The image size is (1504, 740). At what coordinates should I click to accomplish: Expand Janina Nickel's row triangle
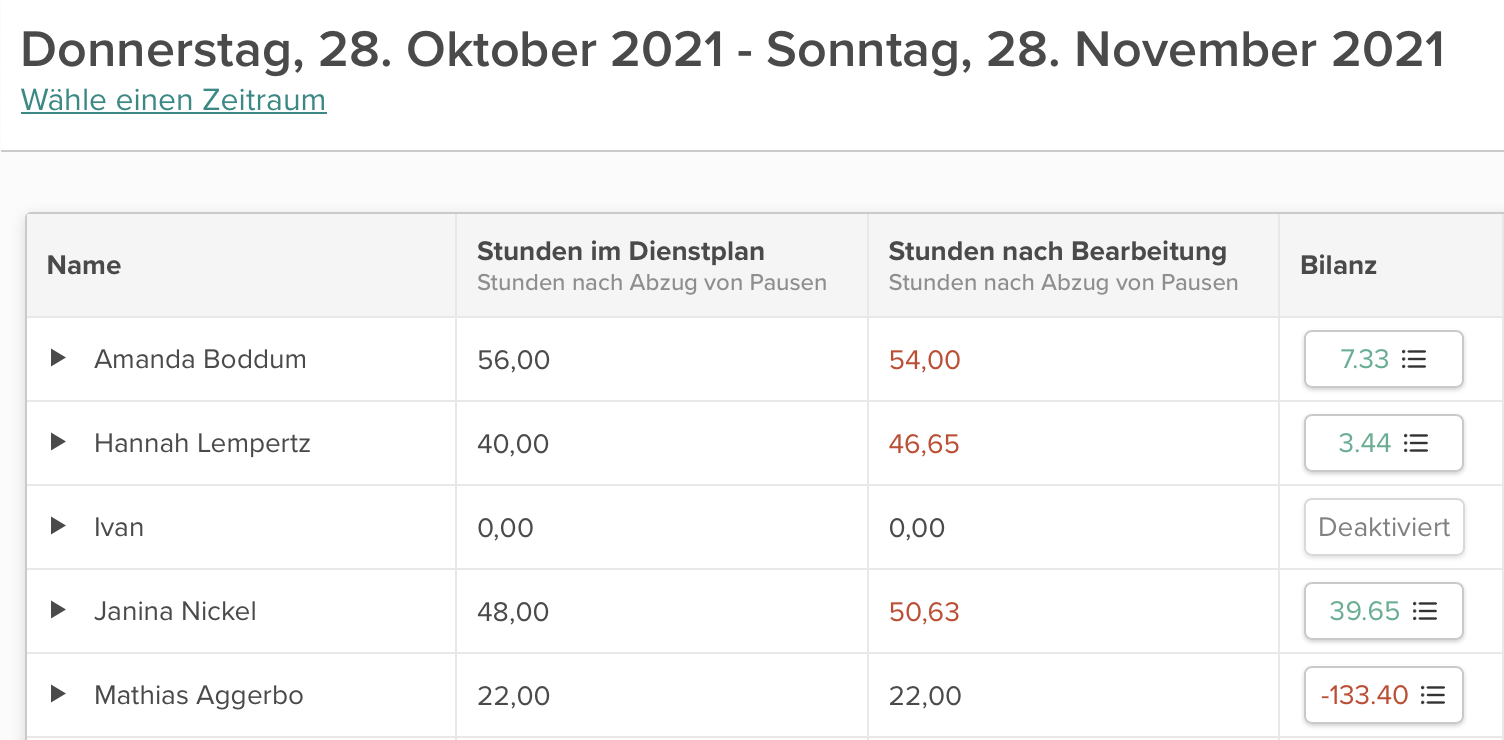coord(58,610)
